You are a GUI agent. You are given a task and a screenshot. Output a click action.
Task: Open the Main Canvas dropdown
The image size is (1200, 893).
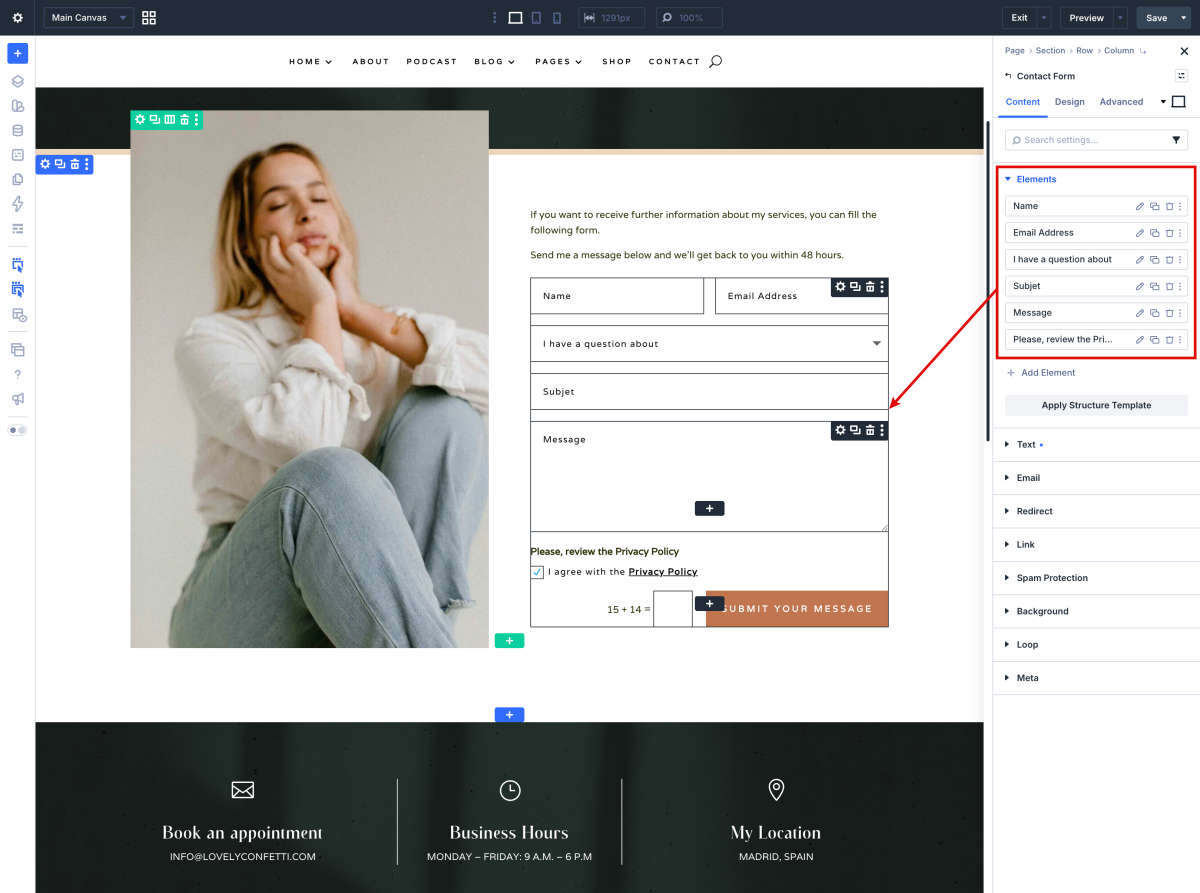click(x=88, y=18)
